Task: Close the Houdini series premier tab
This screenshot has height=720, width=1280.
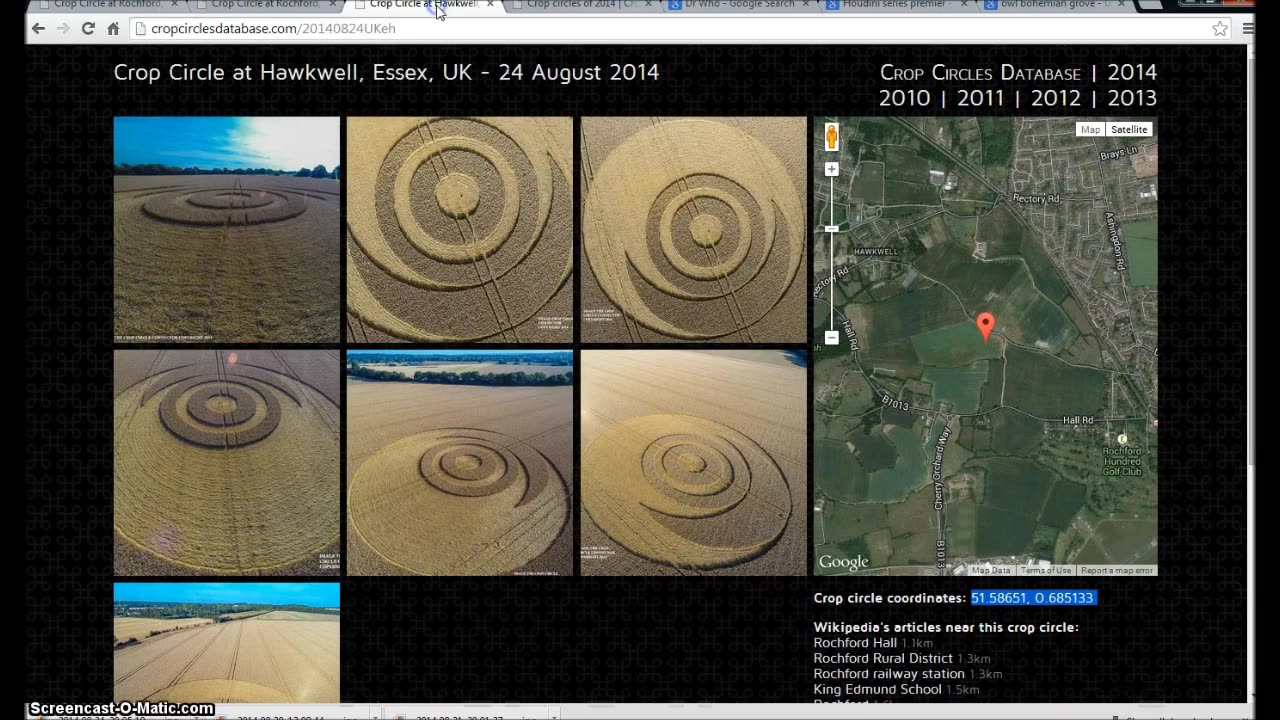Action: pyautogui.click(x=964, y=5)
